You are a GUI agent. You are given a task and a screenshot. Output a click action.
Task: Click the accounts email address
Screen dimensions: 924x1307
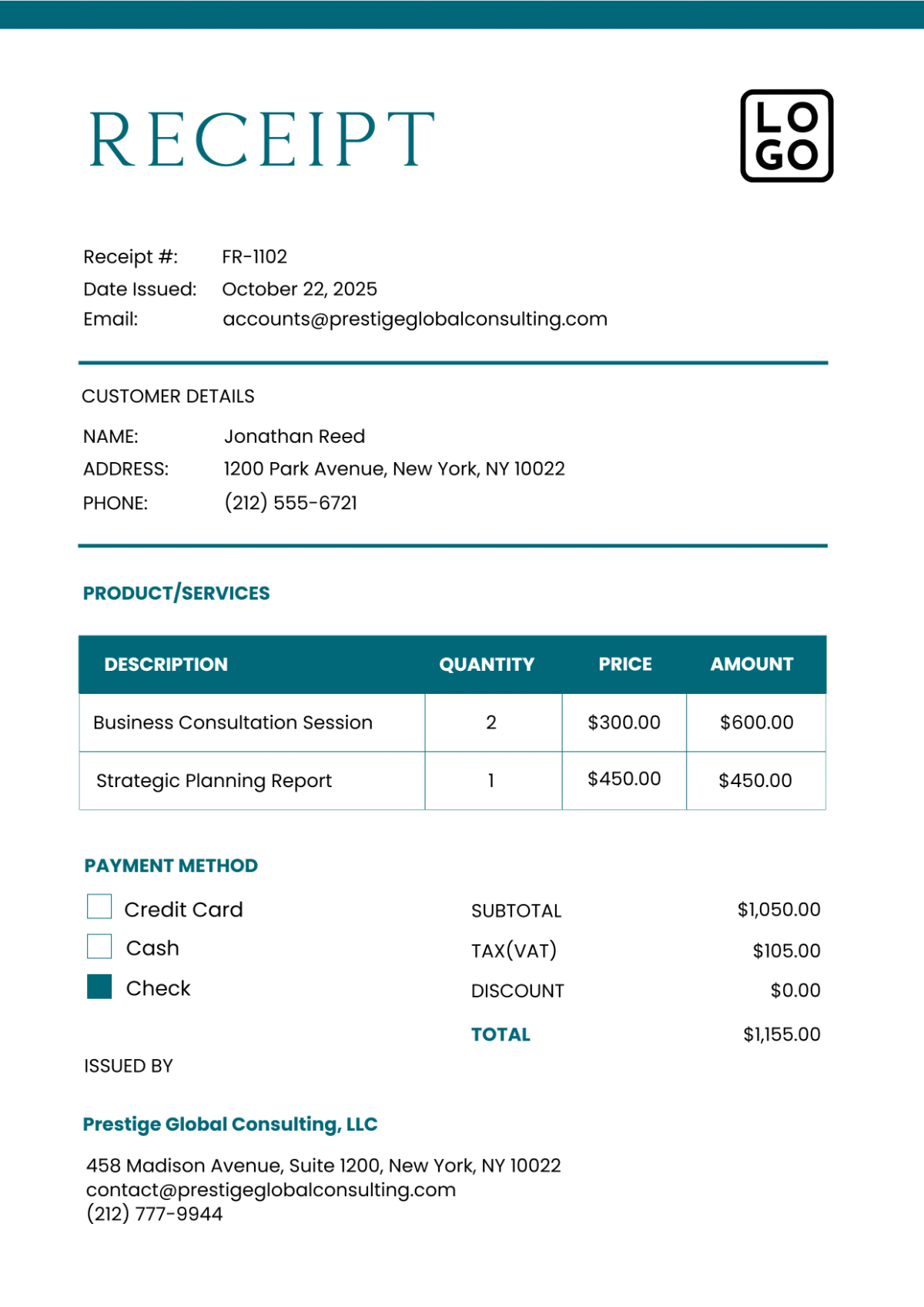(414, 320)
